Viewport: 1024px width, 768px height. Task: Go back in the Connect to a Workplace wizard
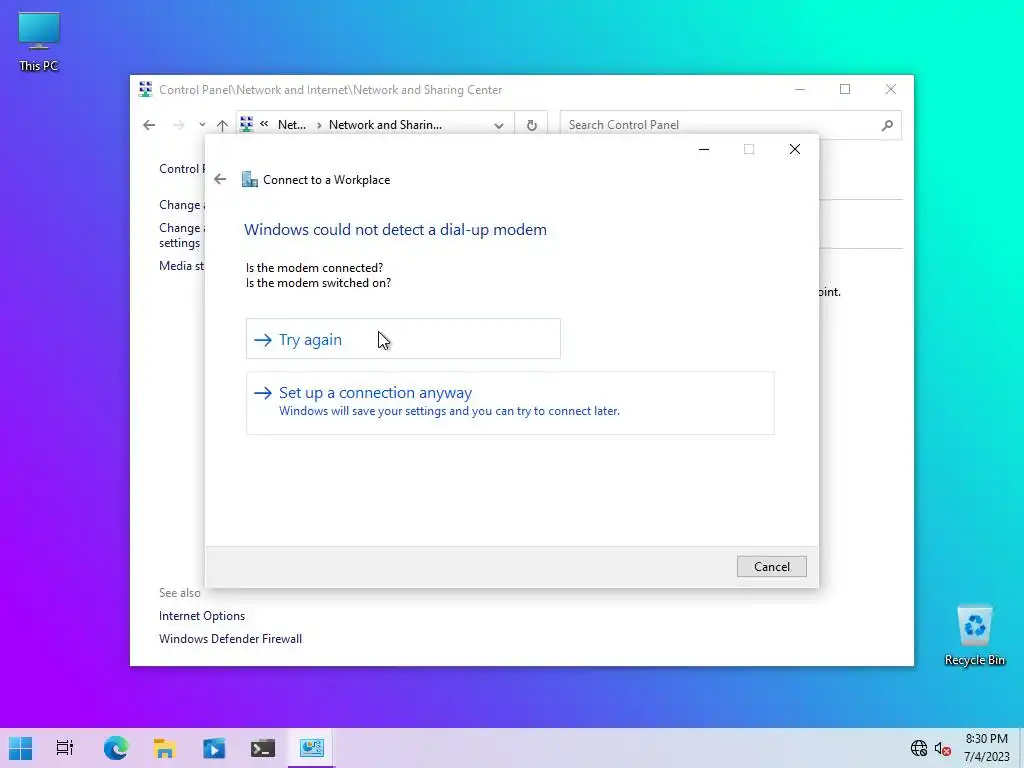(220, 180)
